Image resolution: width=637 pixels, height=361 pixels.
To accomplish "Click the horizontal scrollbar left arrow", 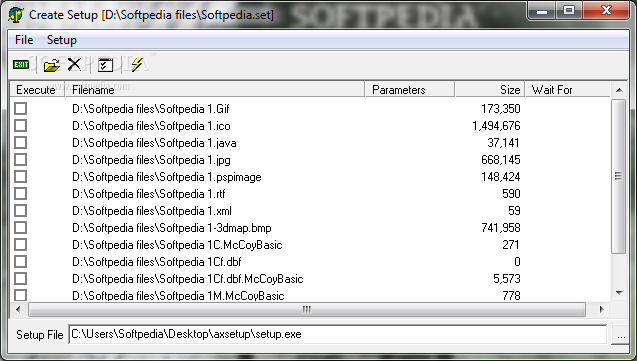I will tap(18, 309).
